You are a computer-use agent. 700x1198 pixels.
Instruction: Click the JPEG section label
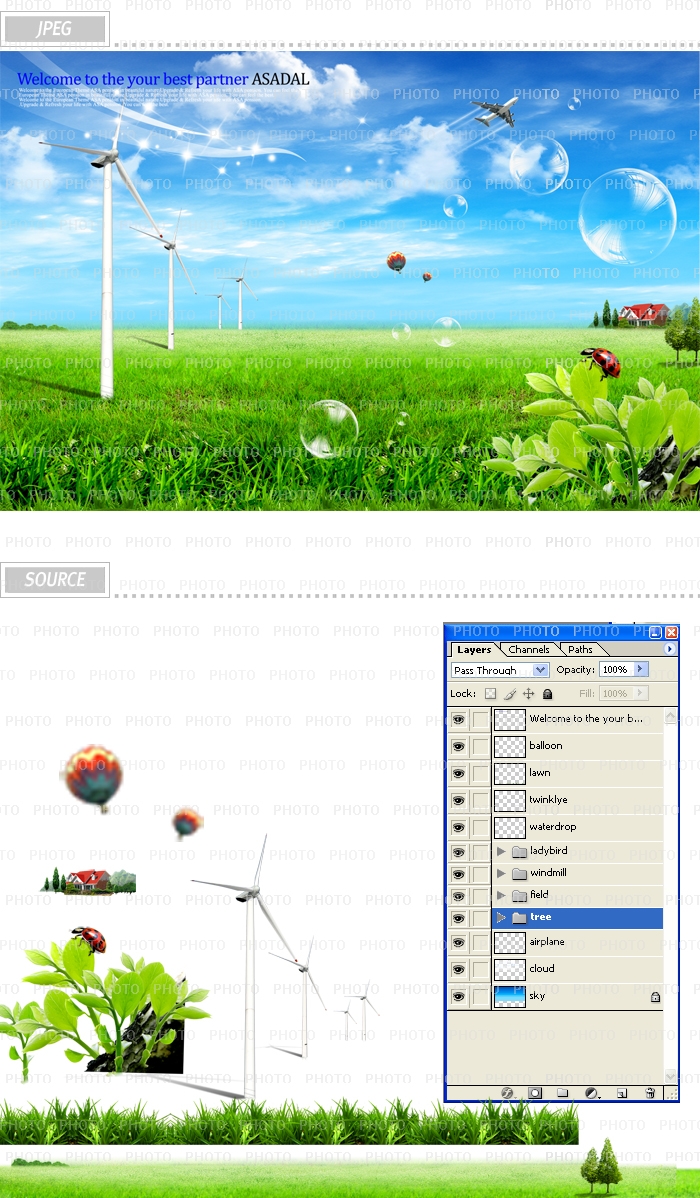coord(54,29)
